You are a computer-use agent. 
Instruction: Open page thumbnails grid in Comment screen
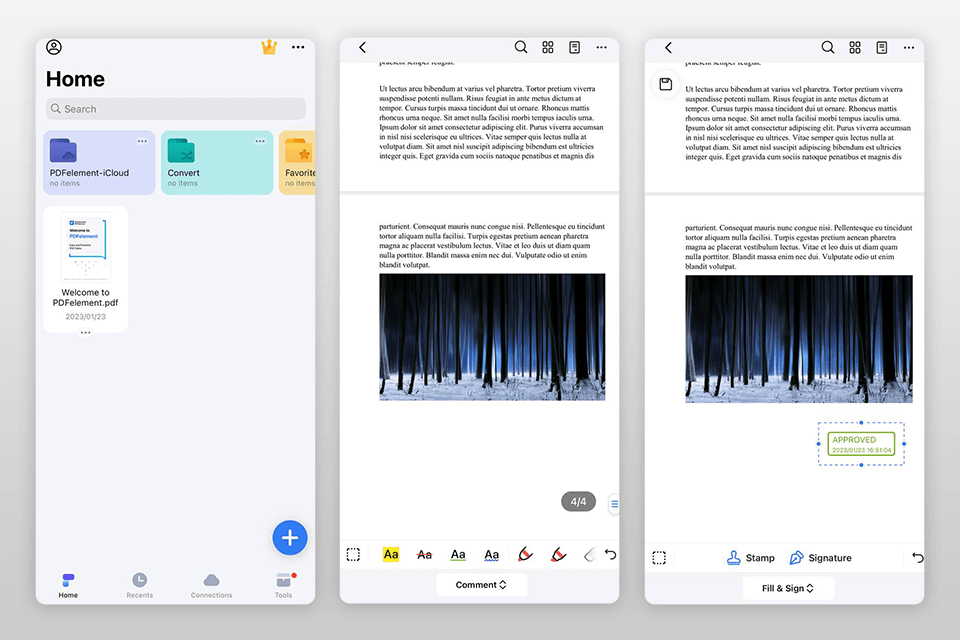tap(548, 47)
